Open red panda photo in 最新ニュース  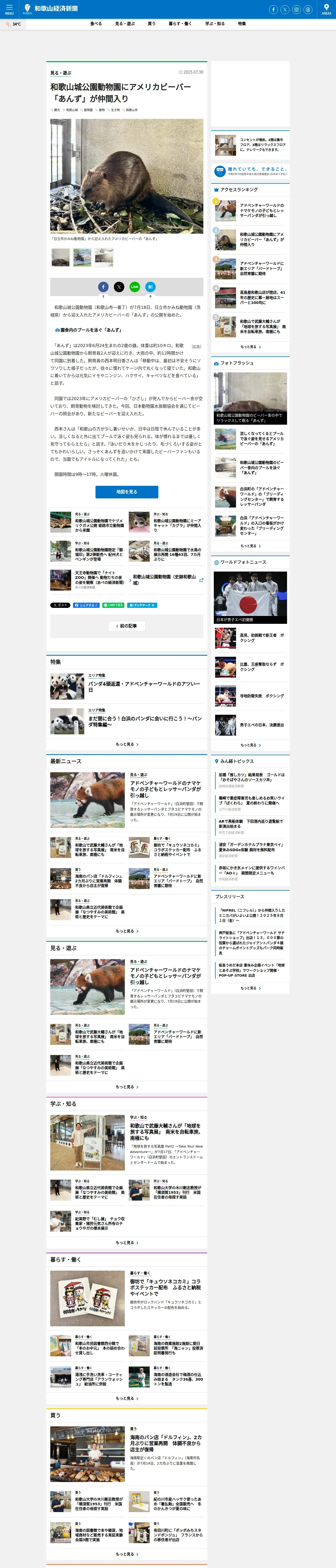tap(87, 800)
